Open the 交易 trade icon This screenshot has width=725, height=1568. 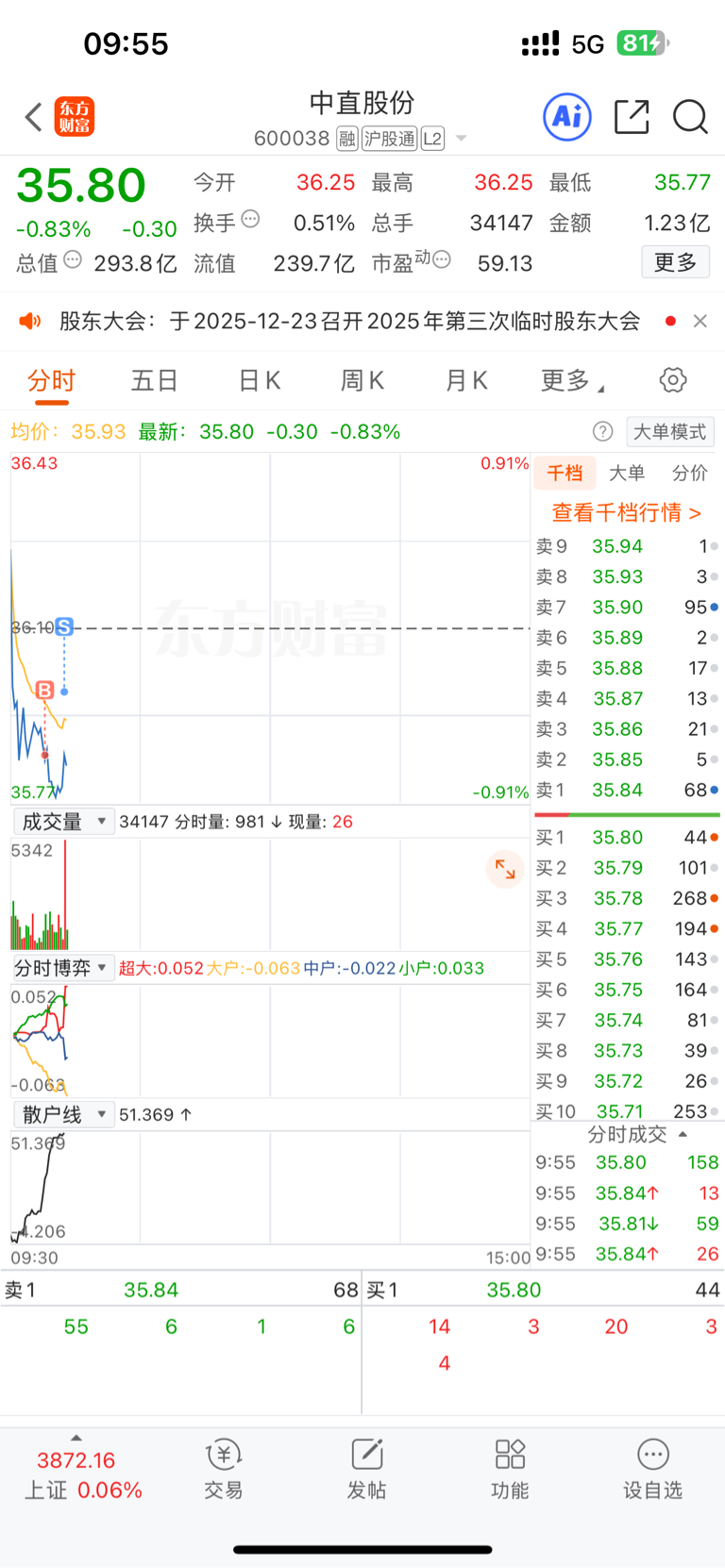point(224,1470)
